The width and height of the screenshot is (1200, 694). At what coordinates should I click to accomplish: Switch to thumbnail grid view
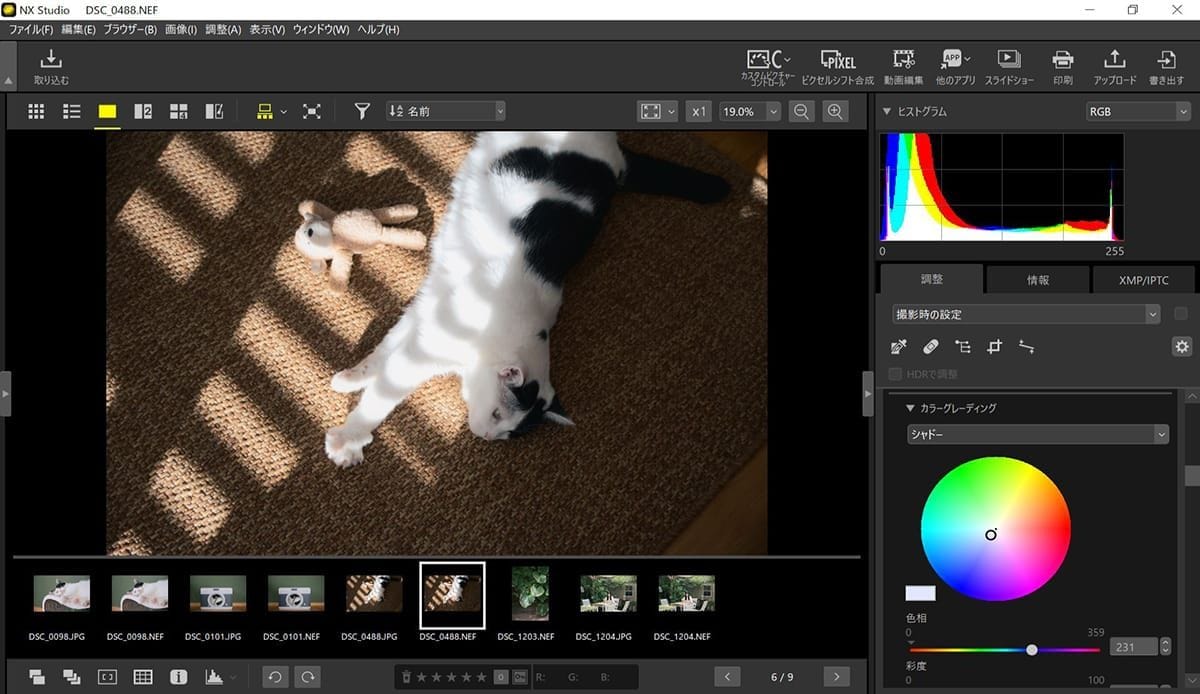click(x=36, y=111)
